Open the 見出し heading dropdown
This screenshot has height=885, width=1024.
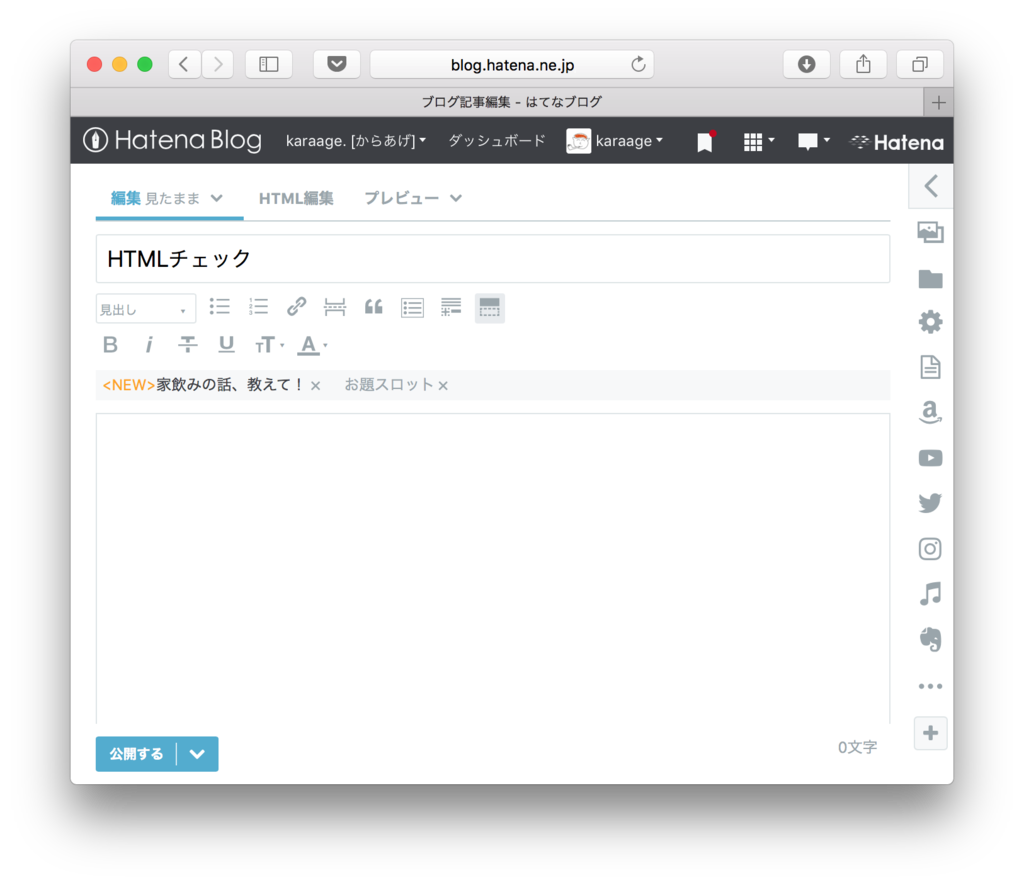click(145, 308)
